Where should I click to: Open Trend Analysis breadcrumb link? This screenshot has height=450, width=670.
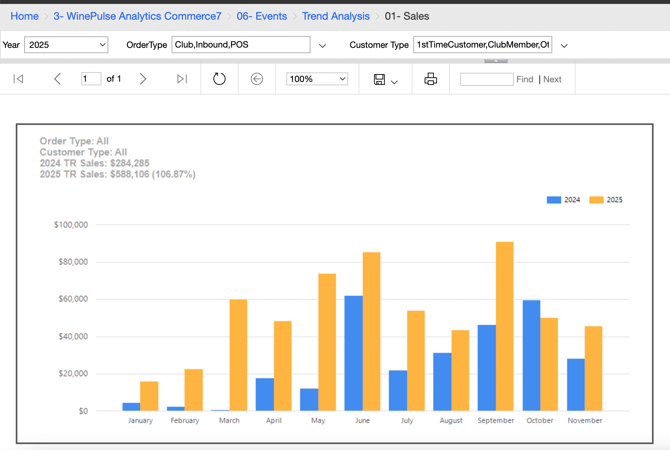point(335,16)
